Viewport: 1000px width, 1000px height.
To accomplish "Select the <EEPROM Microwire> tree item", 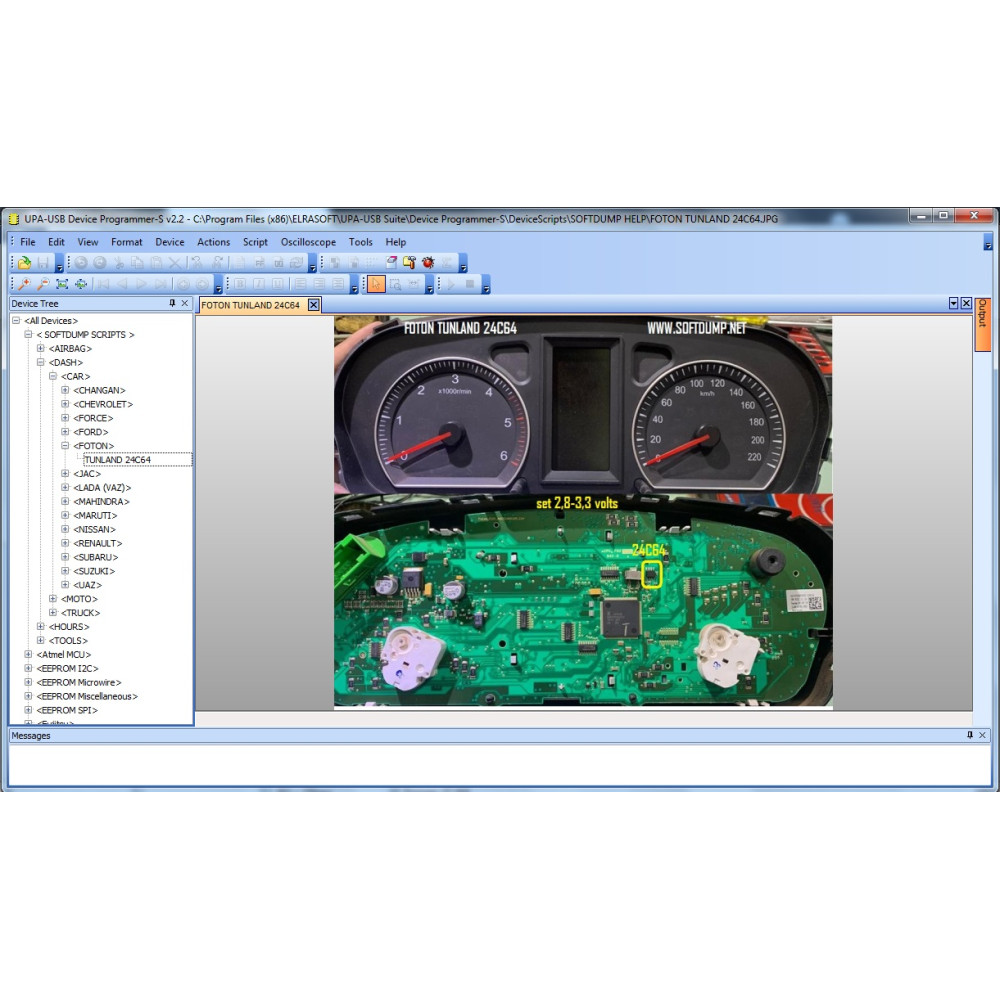I will click(x=78, y=682).
